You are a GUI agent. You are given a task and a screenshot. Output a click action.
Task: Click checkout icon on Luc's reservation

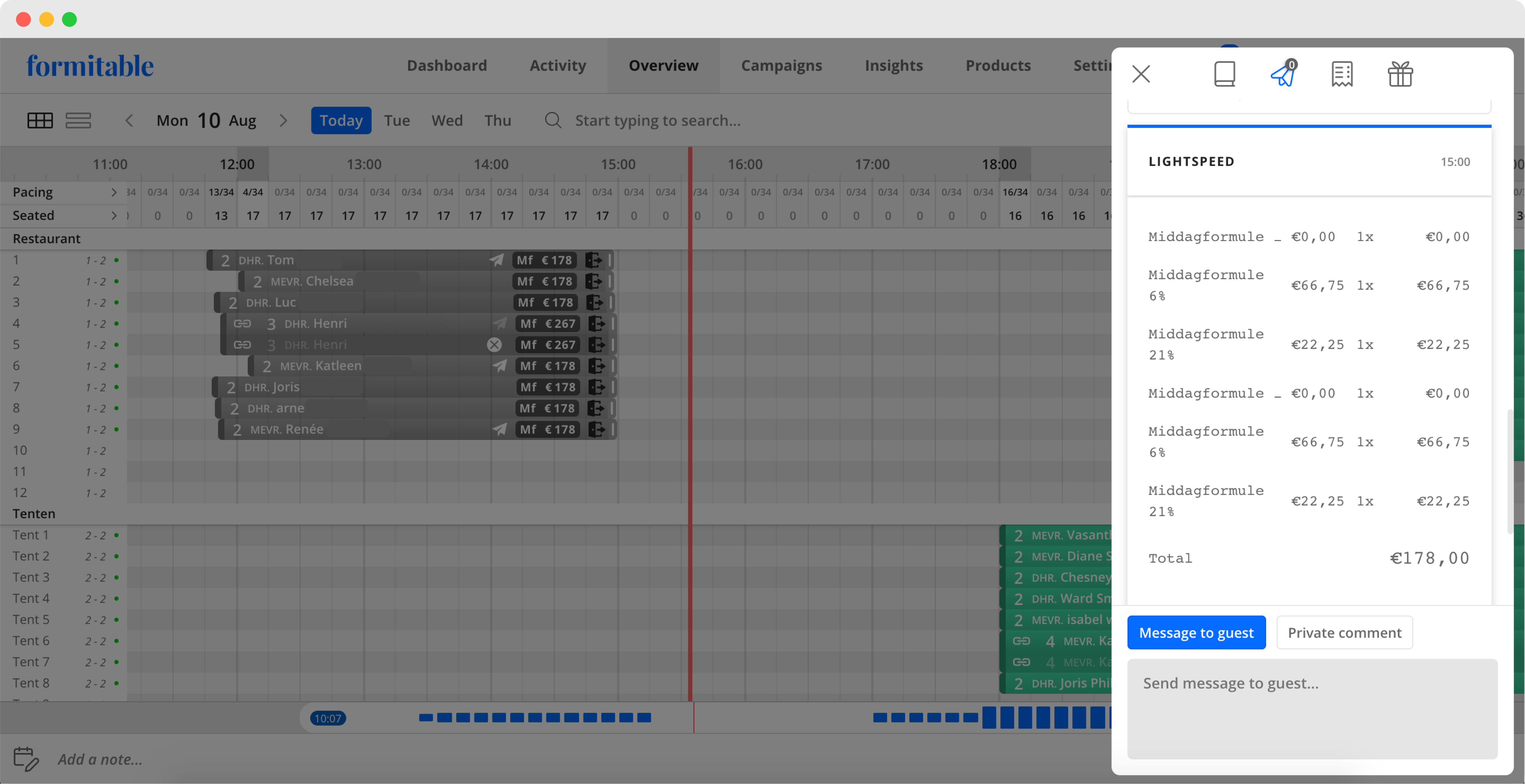click(594, 302)
